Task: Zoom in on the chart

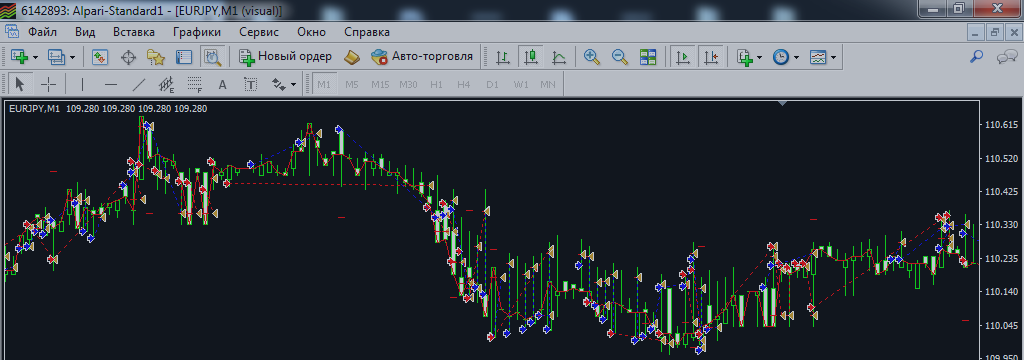Action: (592, 57)
